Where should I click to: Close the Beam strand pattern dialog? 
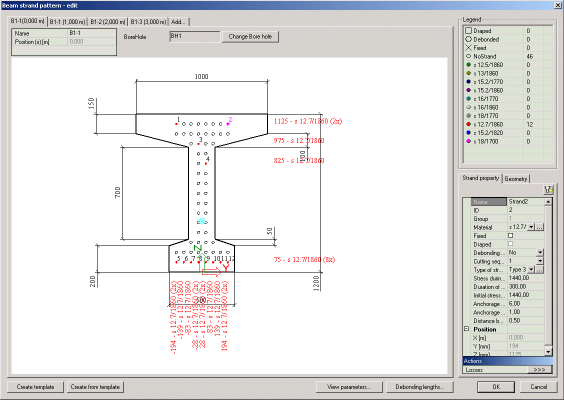pyautogui.click(x=559, y=5)
